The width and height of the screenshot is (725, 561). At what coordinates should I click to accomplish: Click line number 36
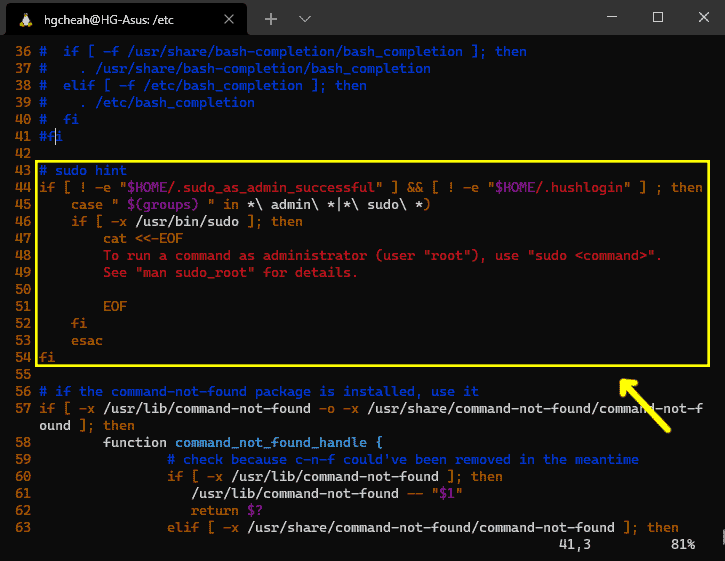[23, 51]
